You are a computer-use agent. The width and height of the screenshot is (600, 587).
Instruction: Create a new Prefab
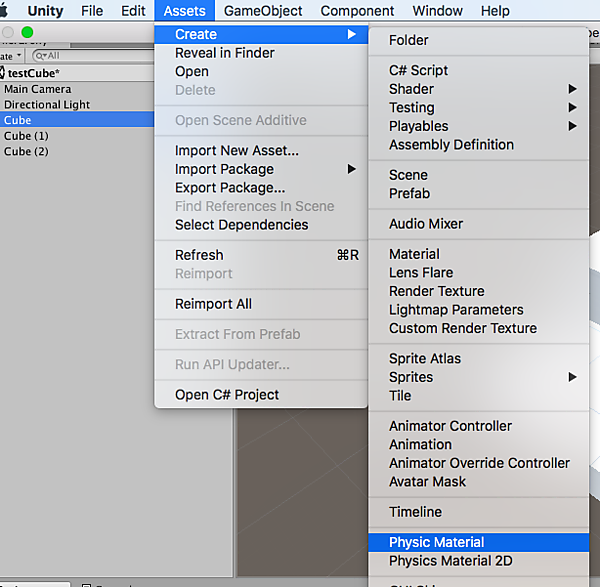tap(478, 194)
